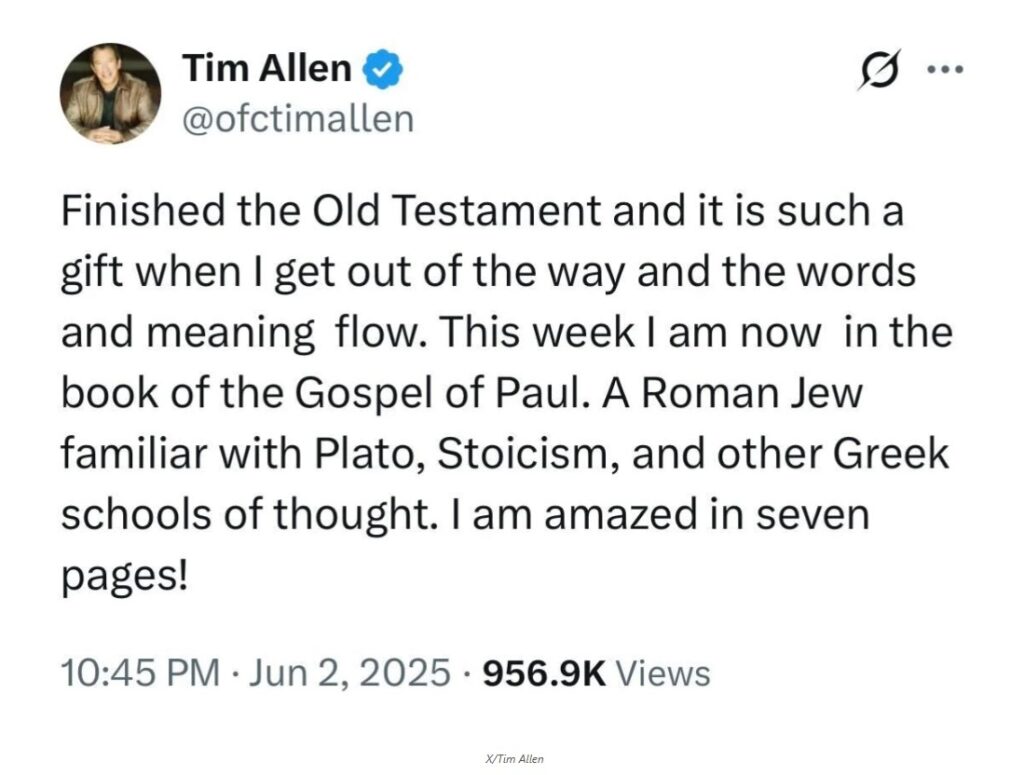The width and height of the screenshot is (1024, 775).
Task: Click the word "gift" in the tweet
Action: click(93, 272)
